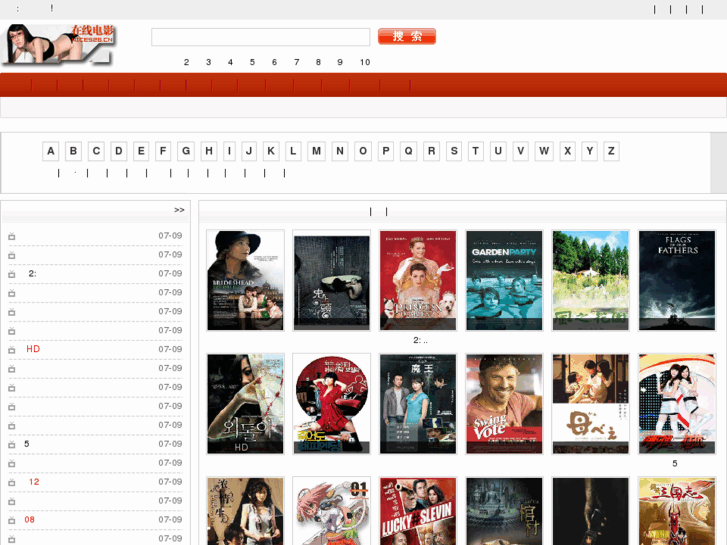Open the Flags of Our Fathers poster

677,281
